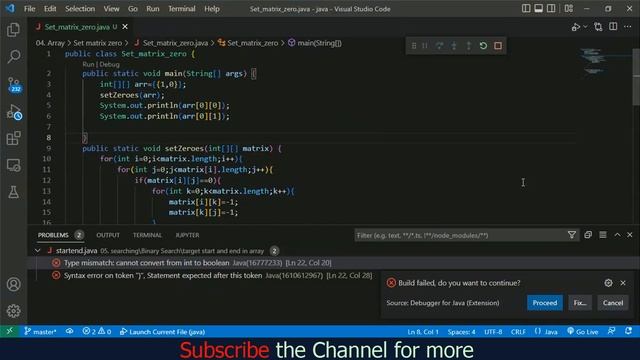The image size is (640, 360).
Task: Toggle the secondary side bar layout icon
Action: coord(551,9)
